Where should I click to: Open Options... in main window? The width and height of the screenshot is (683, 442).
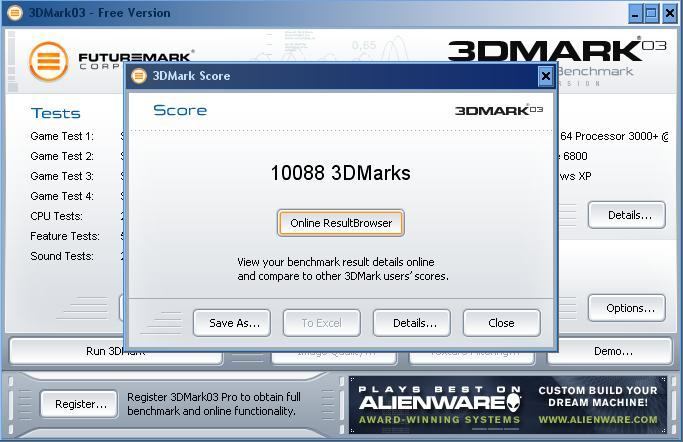(x=627, y=308)
